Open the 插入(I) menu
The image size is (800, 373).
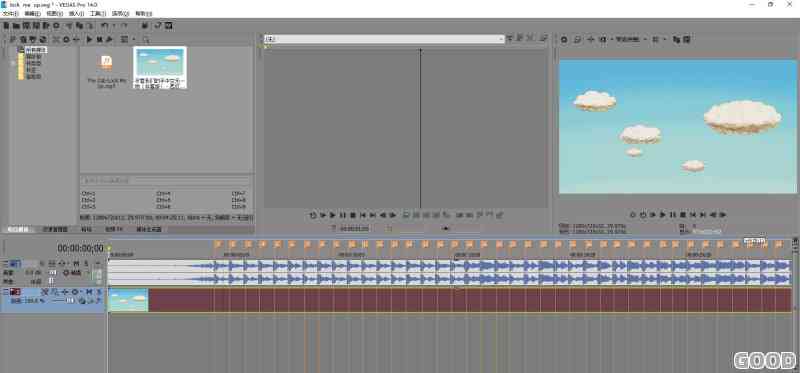click(76, 14)
